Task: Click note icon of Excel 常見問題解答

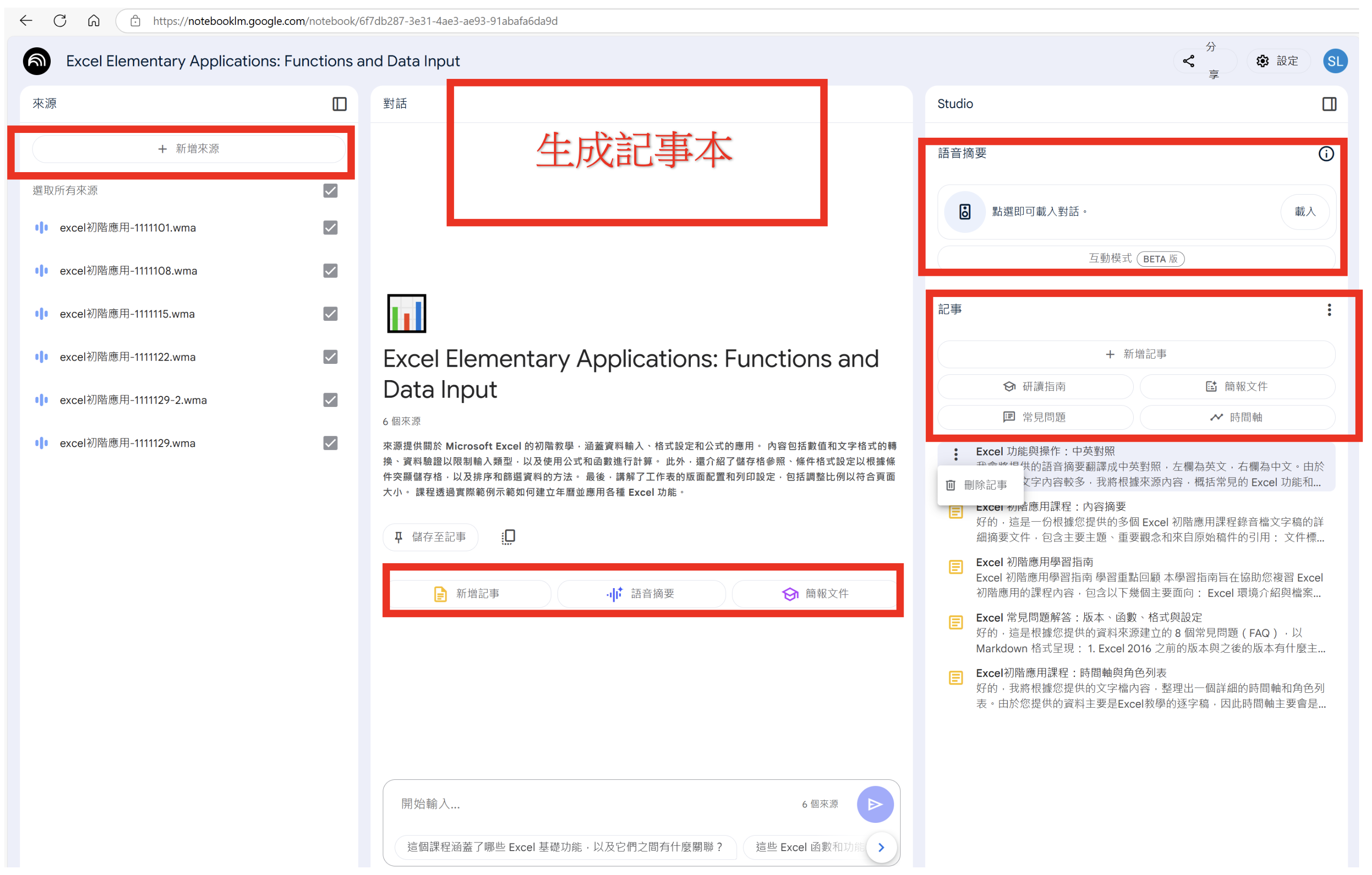Action: [956, 623]
